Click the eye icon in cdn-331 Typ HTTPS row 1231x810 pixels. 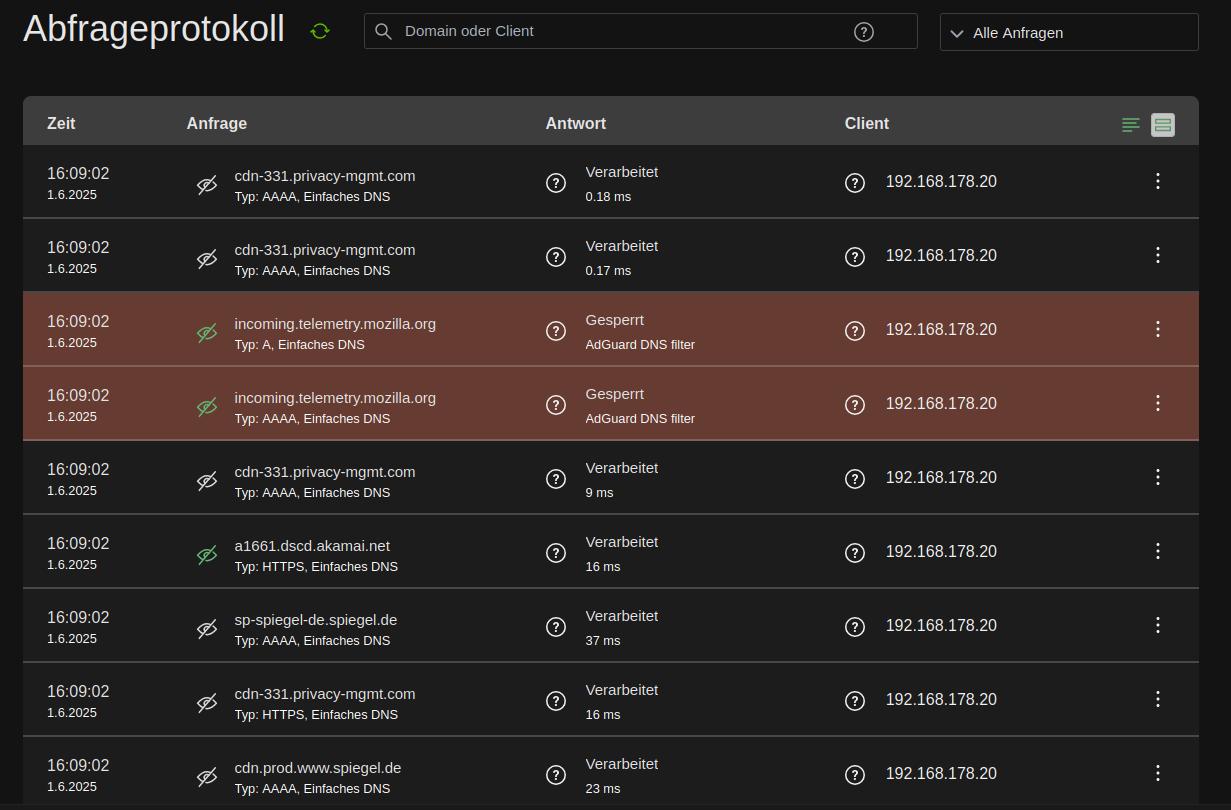[207, 703]
